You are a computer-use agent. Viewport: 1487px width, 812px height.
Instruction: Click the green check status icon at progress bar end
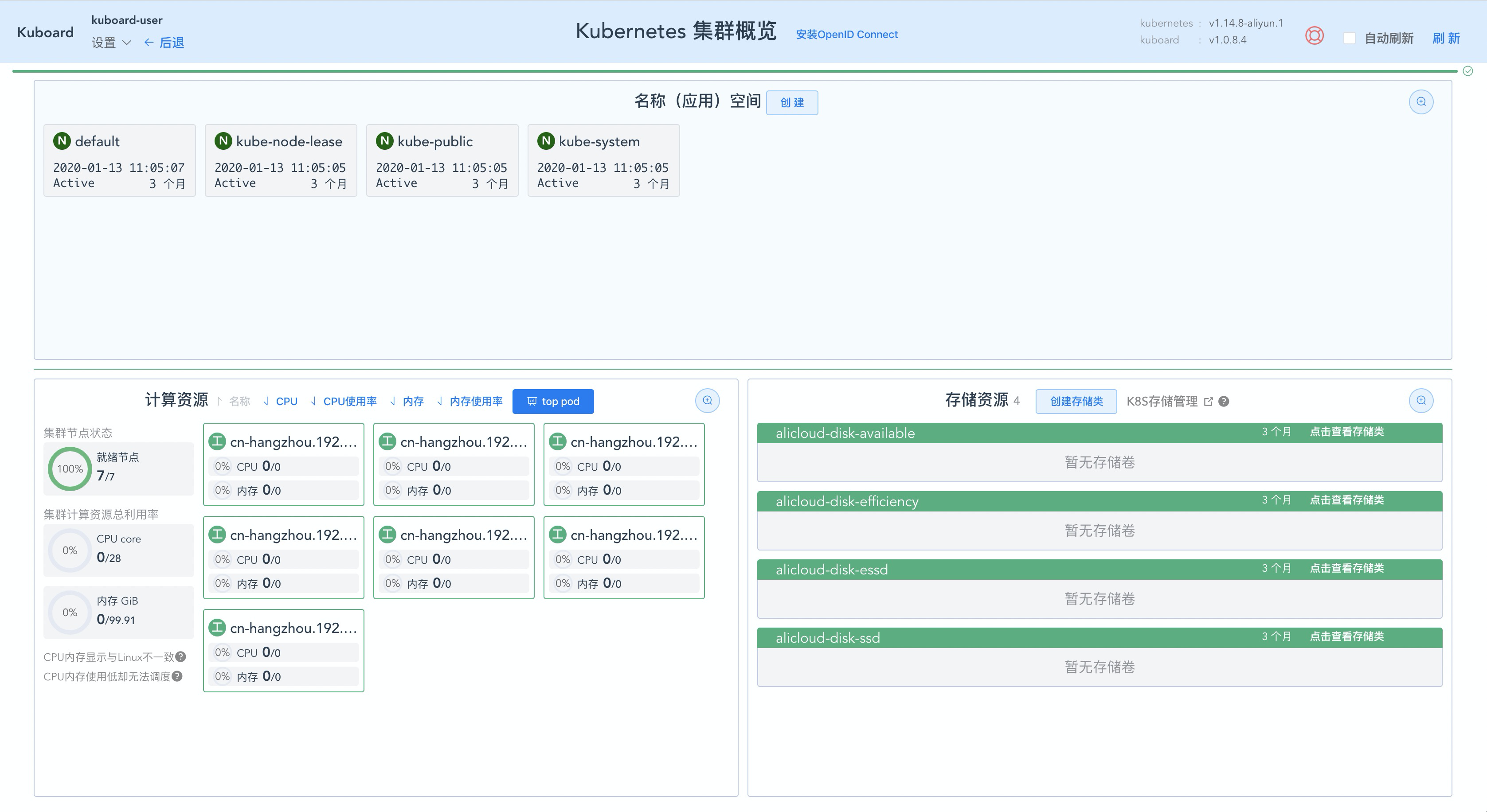tap(1467, 71)
